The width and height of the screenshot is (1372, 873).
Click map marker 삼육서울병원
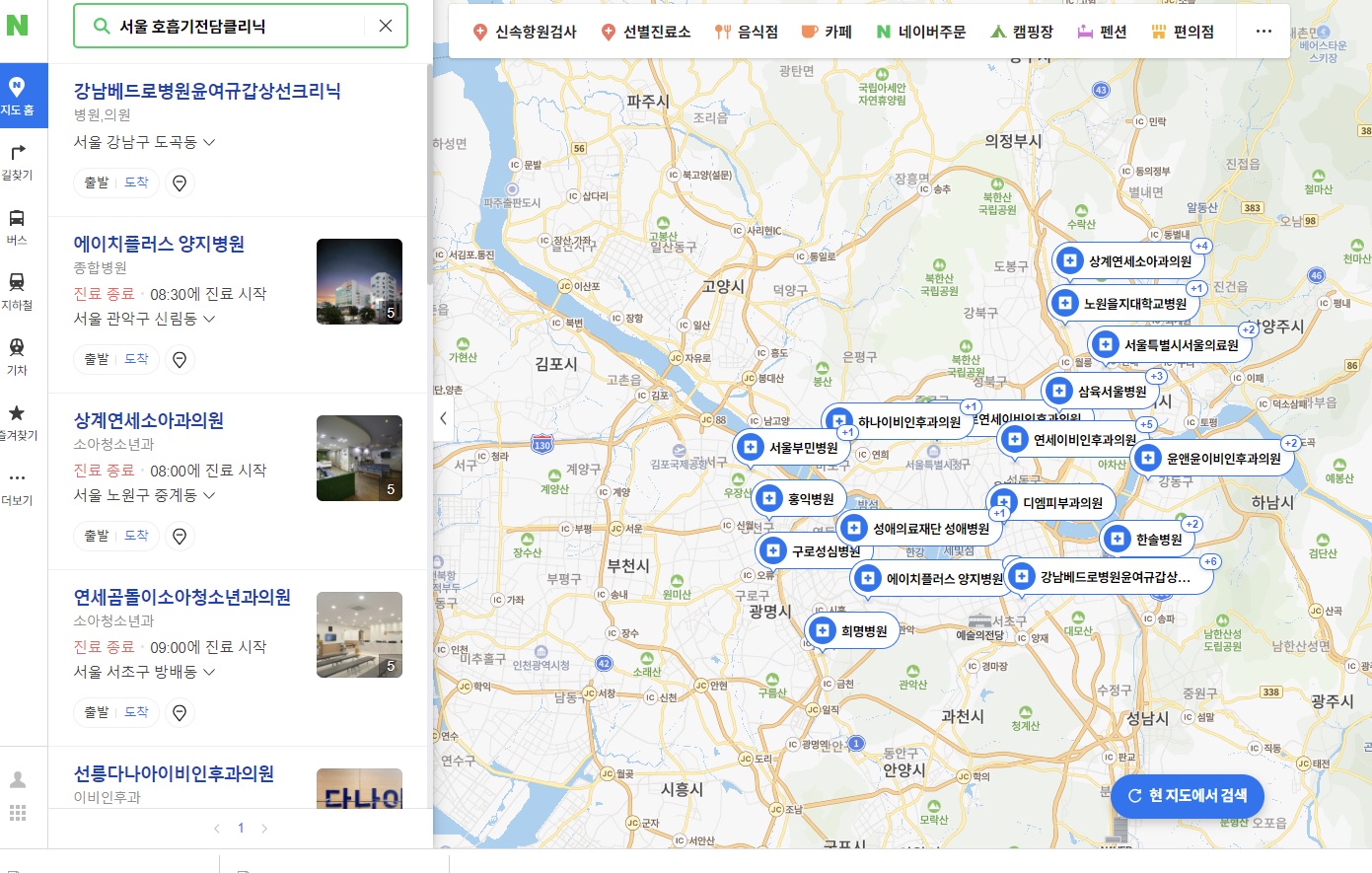[1101, 392]
